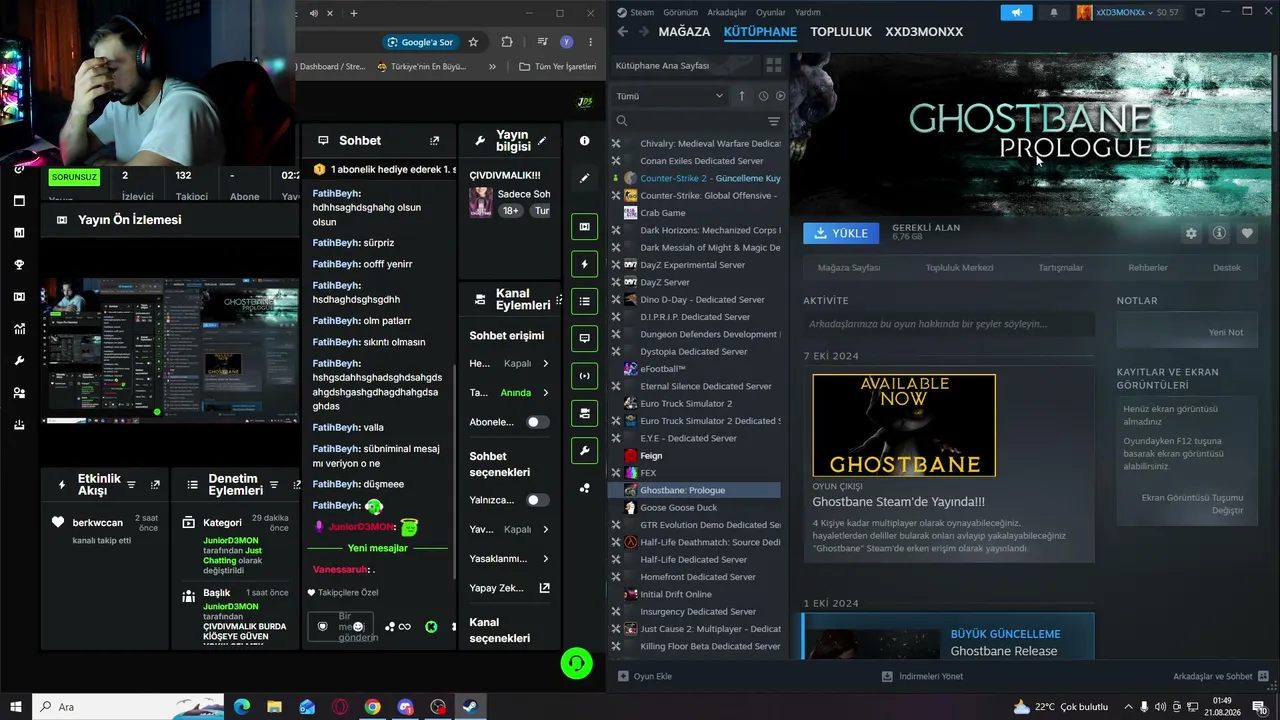Open İndirmeleri Yönet downloads manager
The width and height of the screenshot is (1280, 720).
point(922,677)
